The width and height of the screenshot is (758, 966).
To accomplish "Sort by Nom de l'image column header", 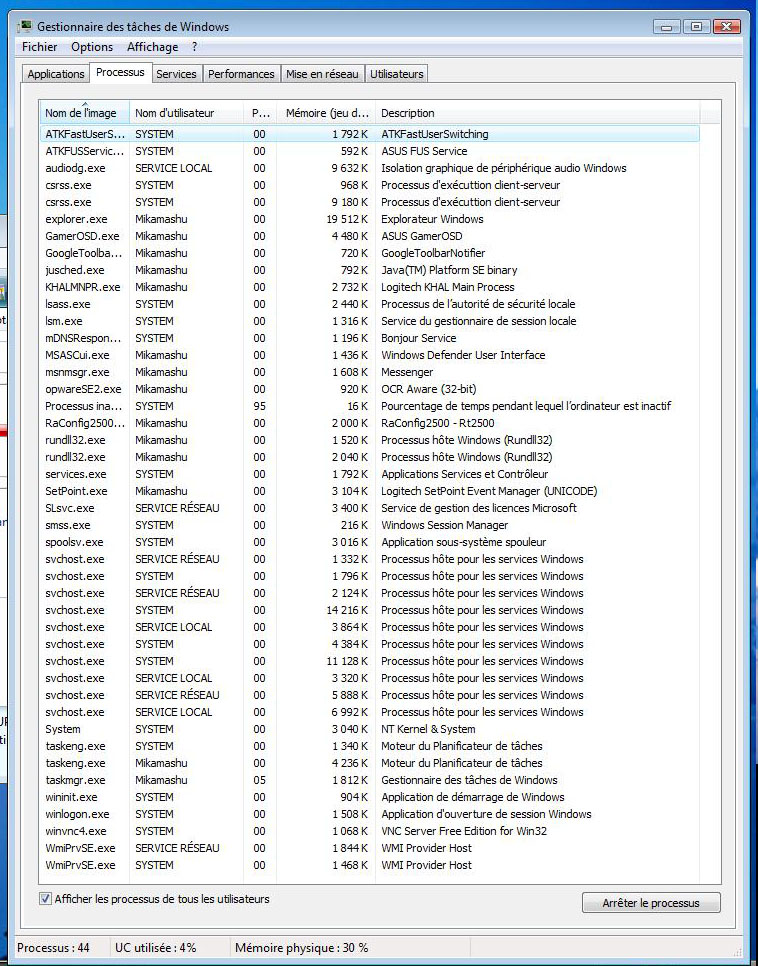I will click(84, 113).
